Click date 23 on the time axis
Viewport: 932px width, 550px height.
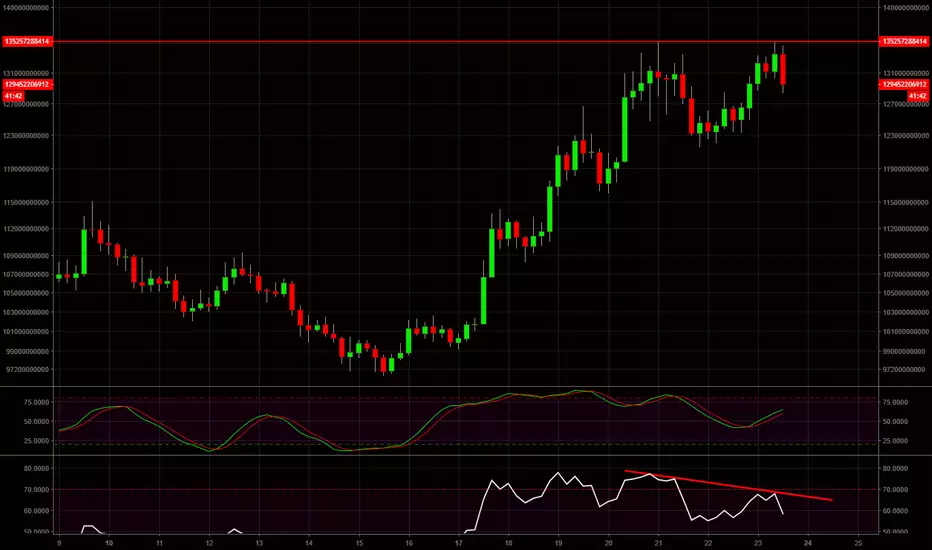click(758, 543)
